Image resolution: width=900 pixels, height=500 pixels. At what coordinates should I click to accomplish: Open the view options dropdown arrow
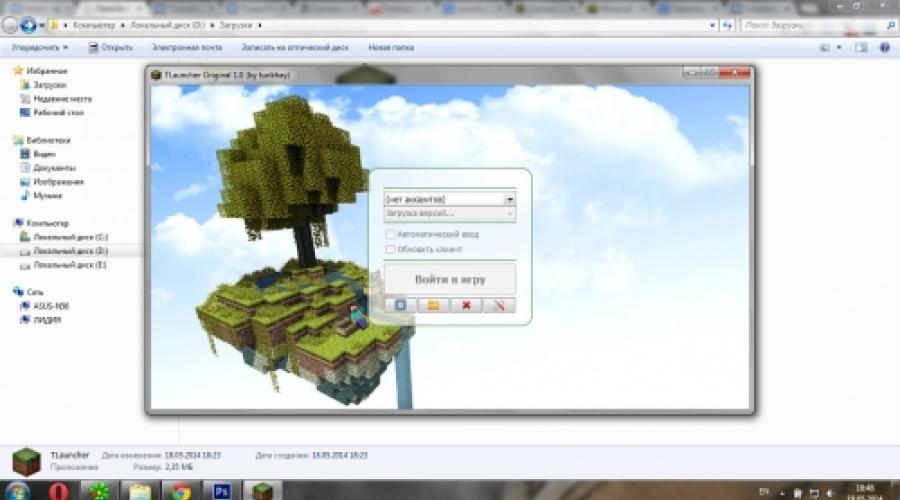[839, 48]
